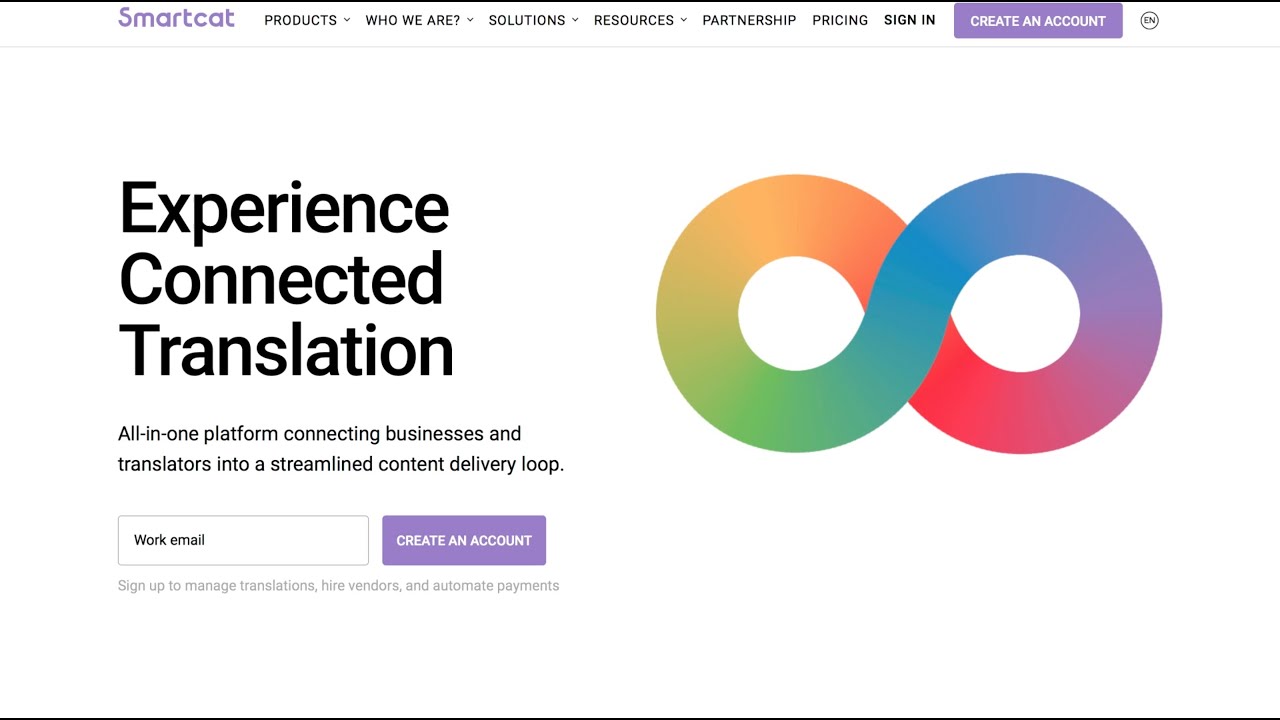Focus the Work email input field
Screen dimensions: 1280x720
(243, 540)
